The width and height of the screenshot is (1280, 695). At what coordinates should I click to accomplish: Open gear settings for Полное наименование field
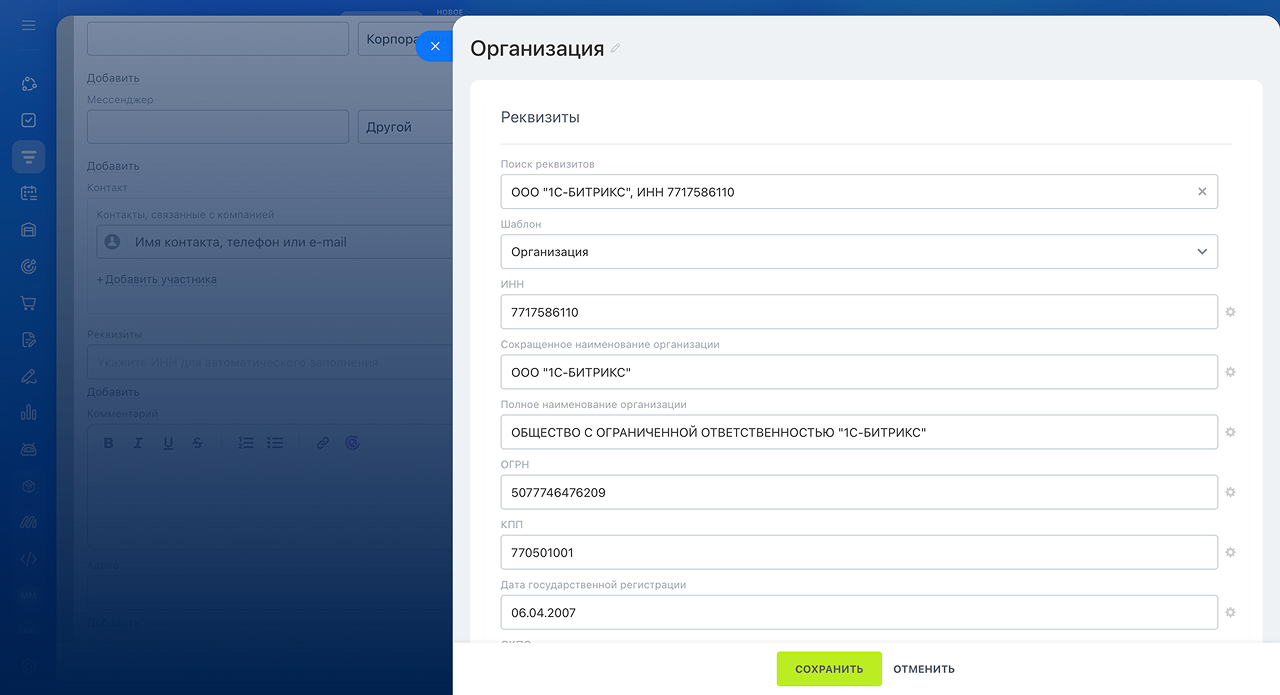[x=1231, y=432]
